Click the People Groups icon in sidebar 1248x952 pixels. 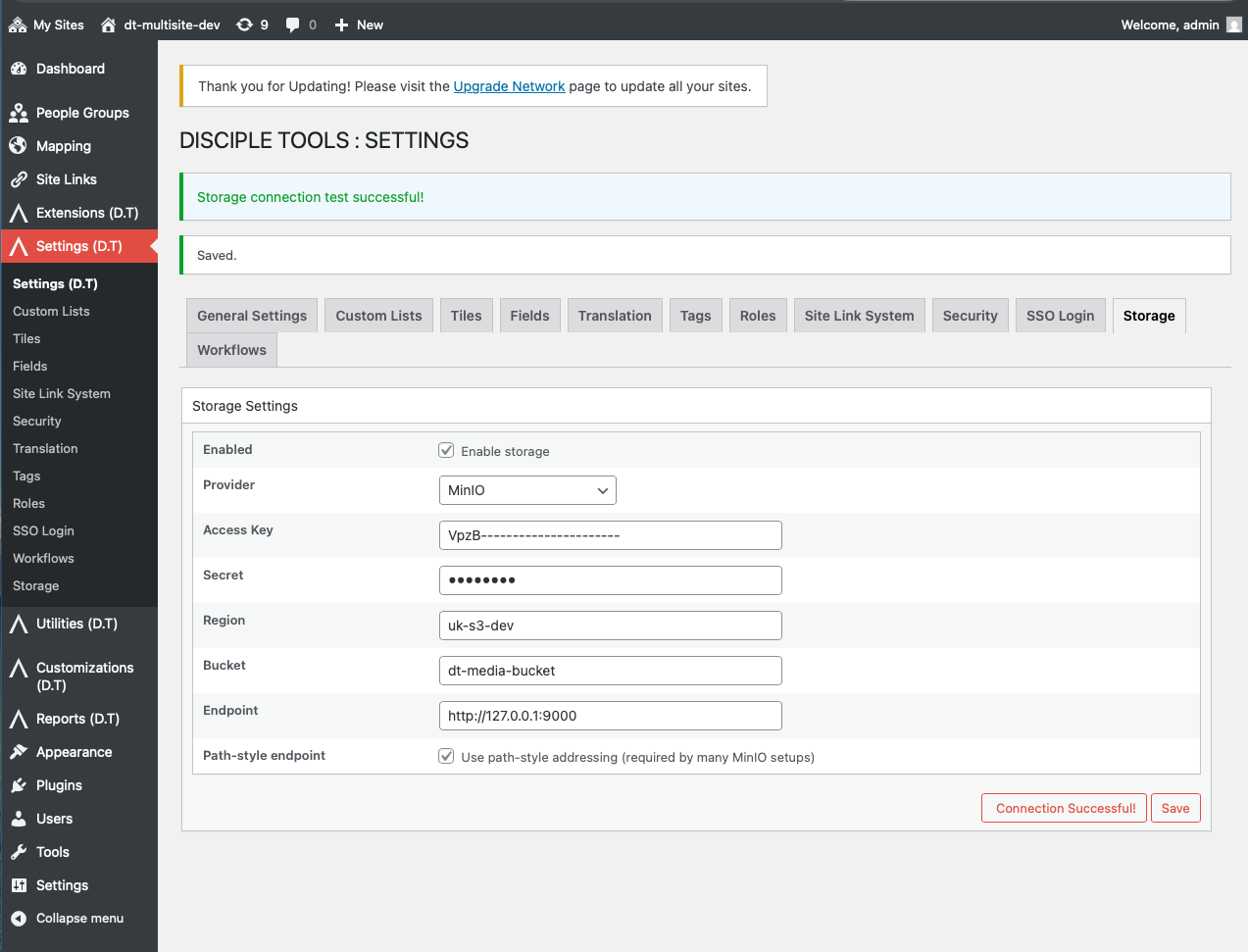pyautogui.click(x=21, y=112)
